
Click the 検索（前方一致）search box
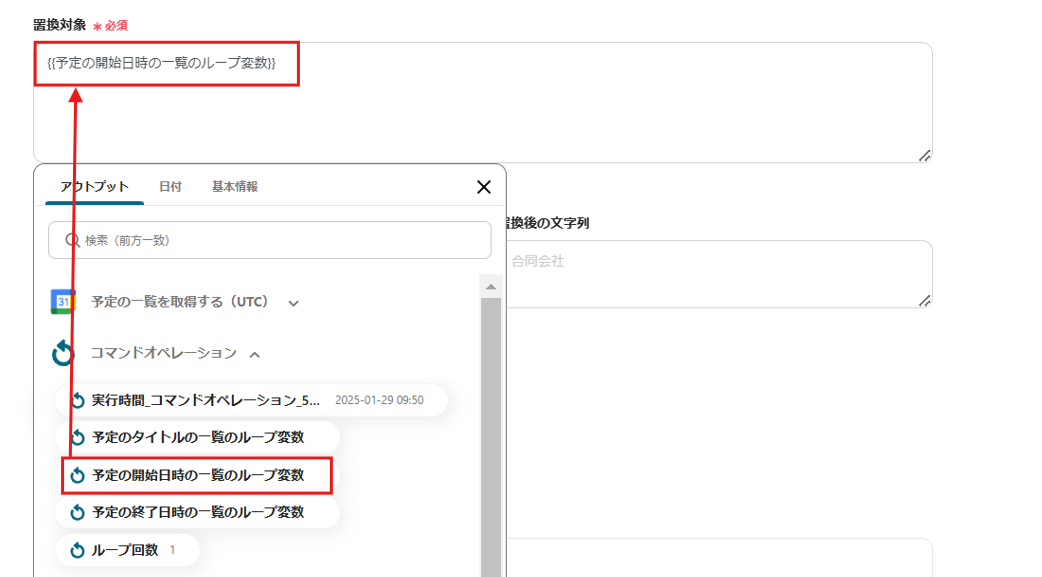click(270, 240)
